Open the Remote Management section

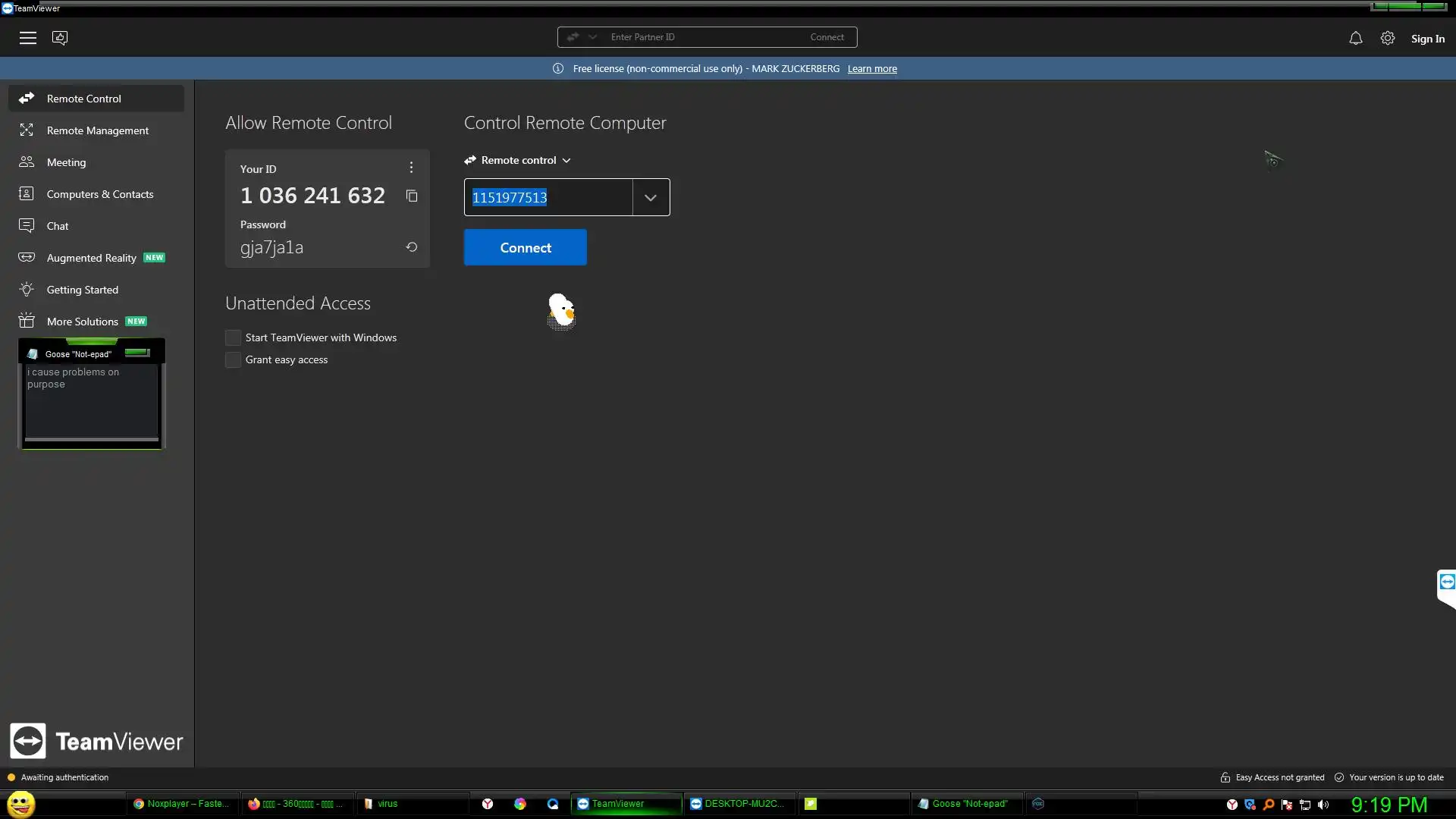click(97, 130)
